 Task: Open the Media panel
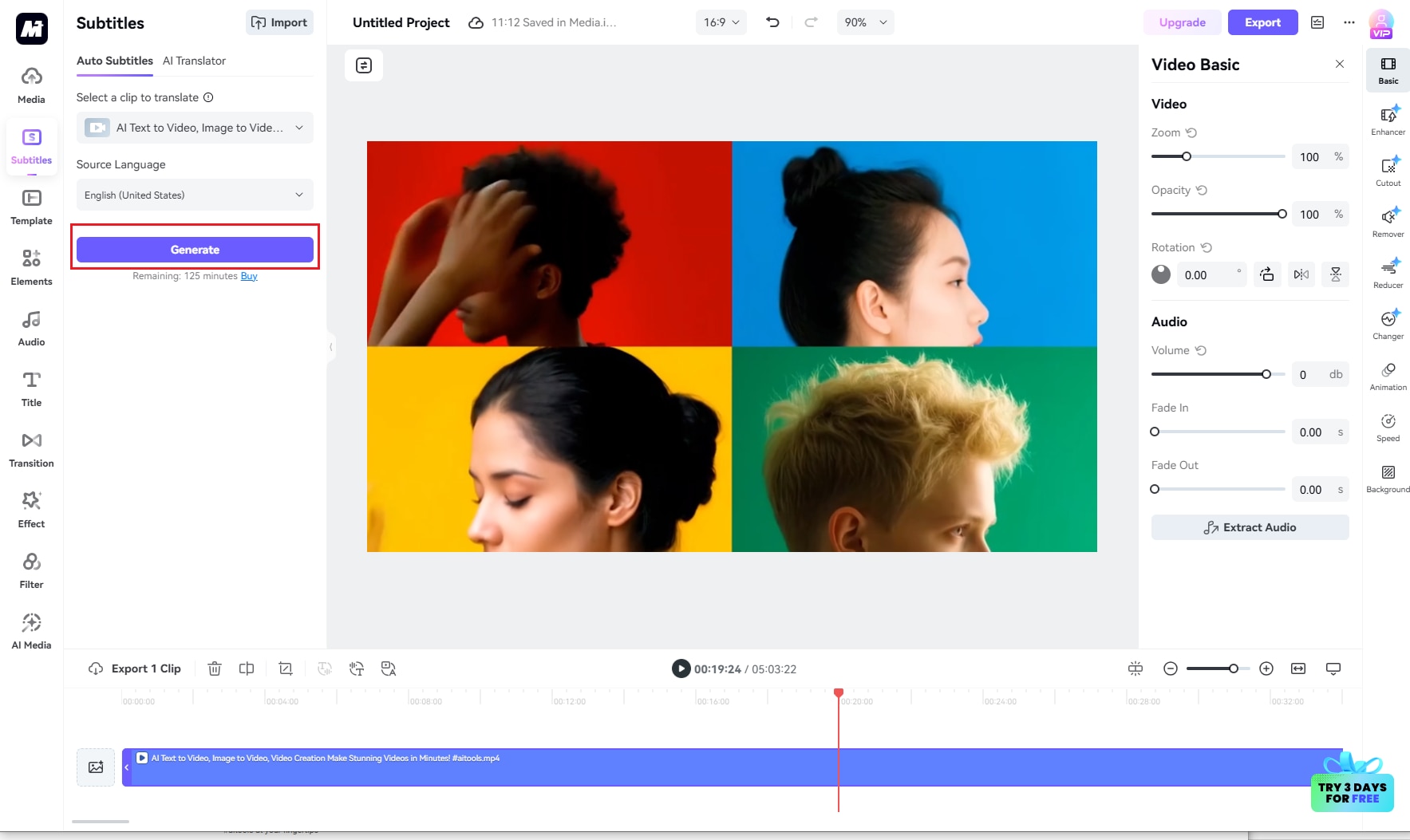click(x=31, y=85)
